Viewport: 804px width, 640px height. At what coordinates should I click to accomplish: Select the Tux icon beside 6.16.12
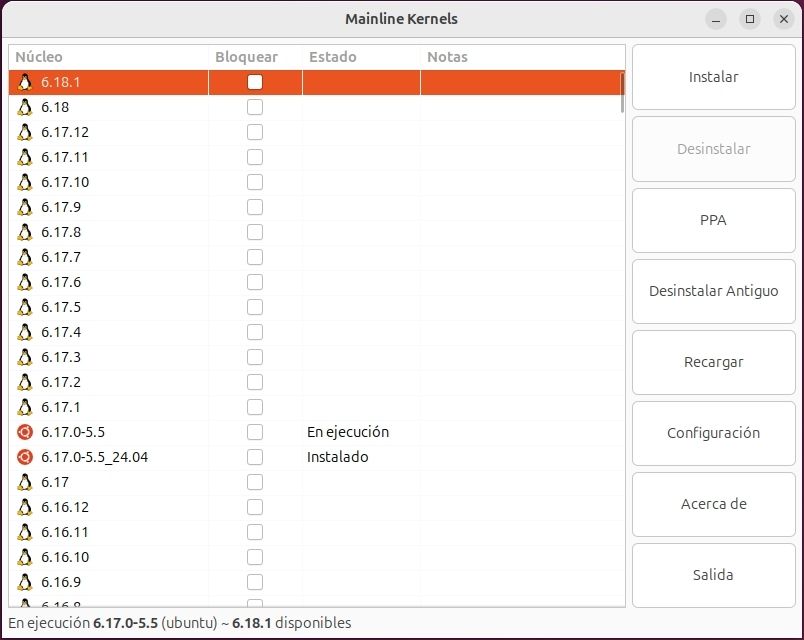[24, 507]
